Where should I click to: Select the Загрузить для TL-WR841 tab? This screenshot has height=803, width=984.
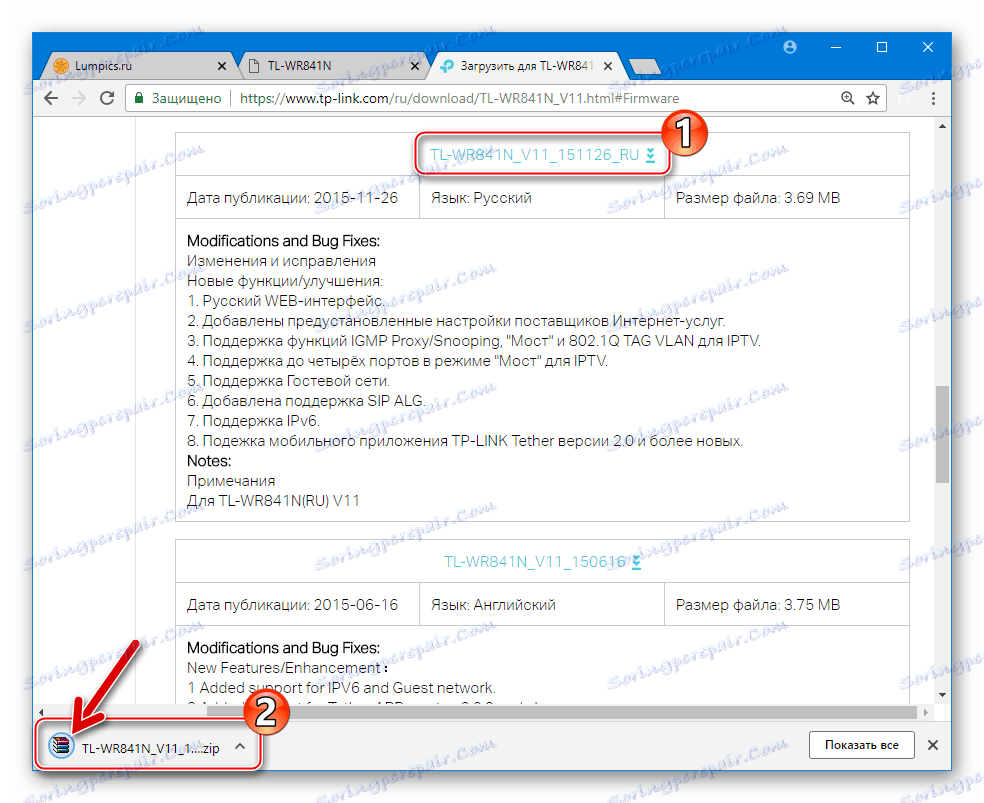point(527,66)
